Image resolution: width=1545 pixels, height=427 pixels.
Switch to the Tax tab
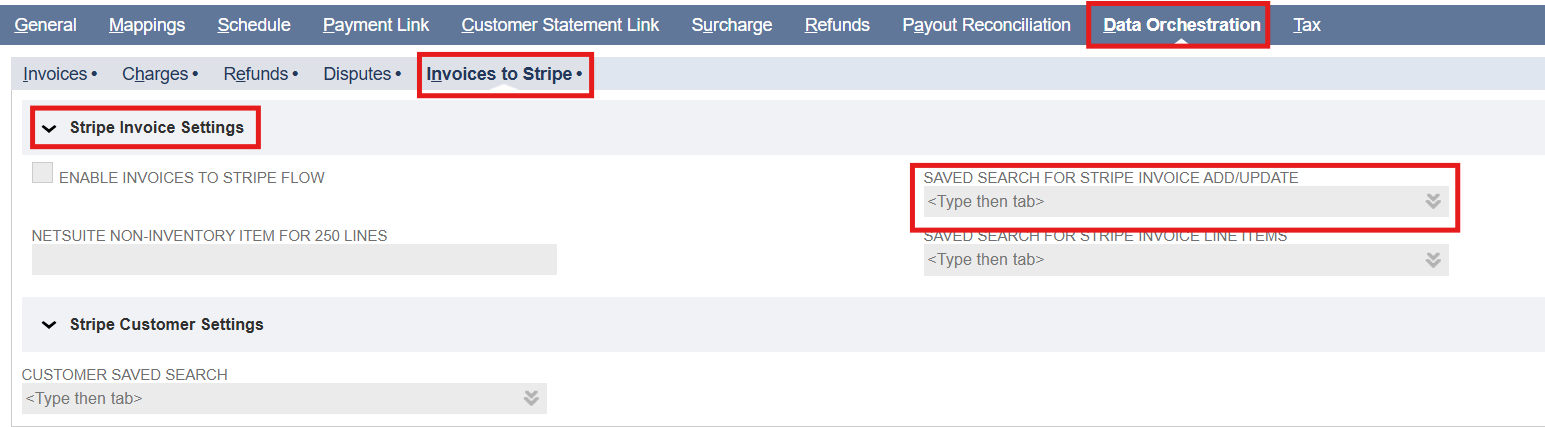point(1306,25)
